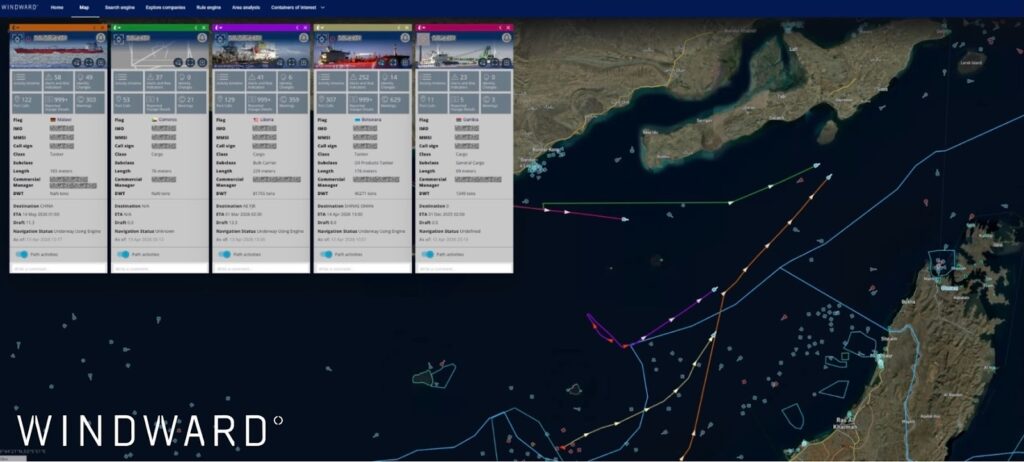Open color dropdown on green card header
This screenshot has height=462, width=1024.
tap(120, 27)
